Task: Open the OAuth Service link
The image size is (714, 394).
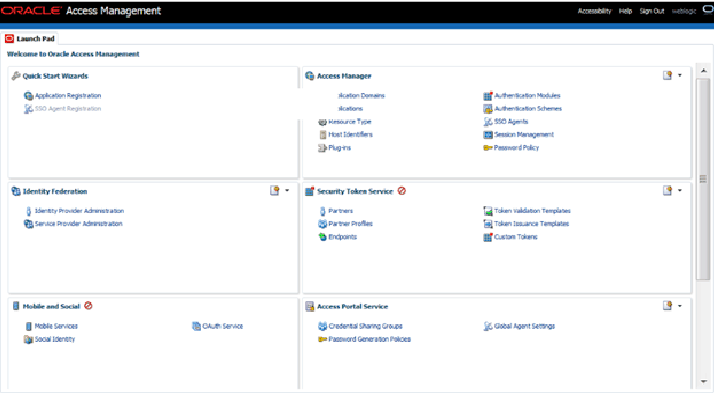Action: 222,327
